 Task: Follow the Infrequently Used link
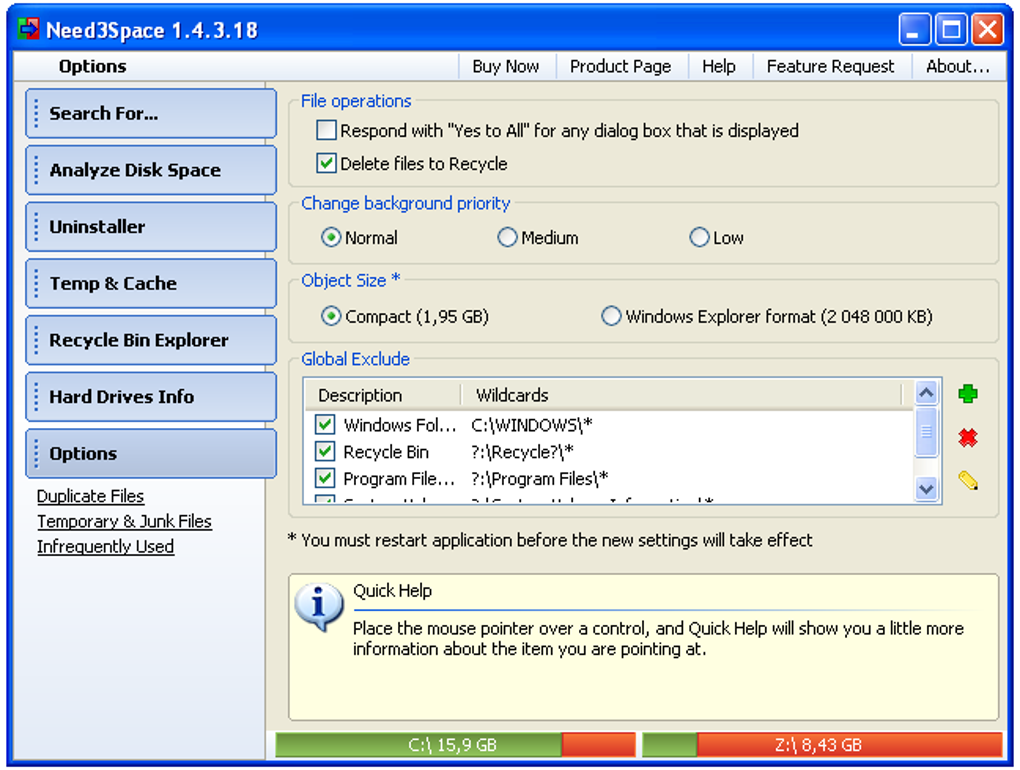click(x=105, y=547)
